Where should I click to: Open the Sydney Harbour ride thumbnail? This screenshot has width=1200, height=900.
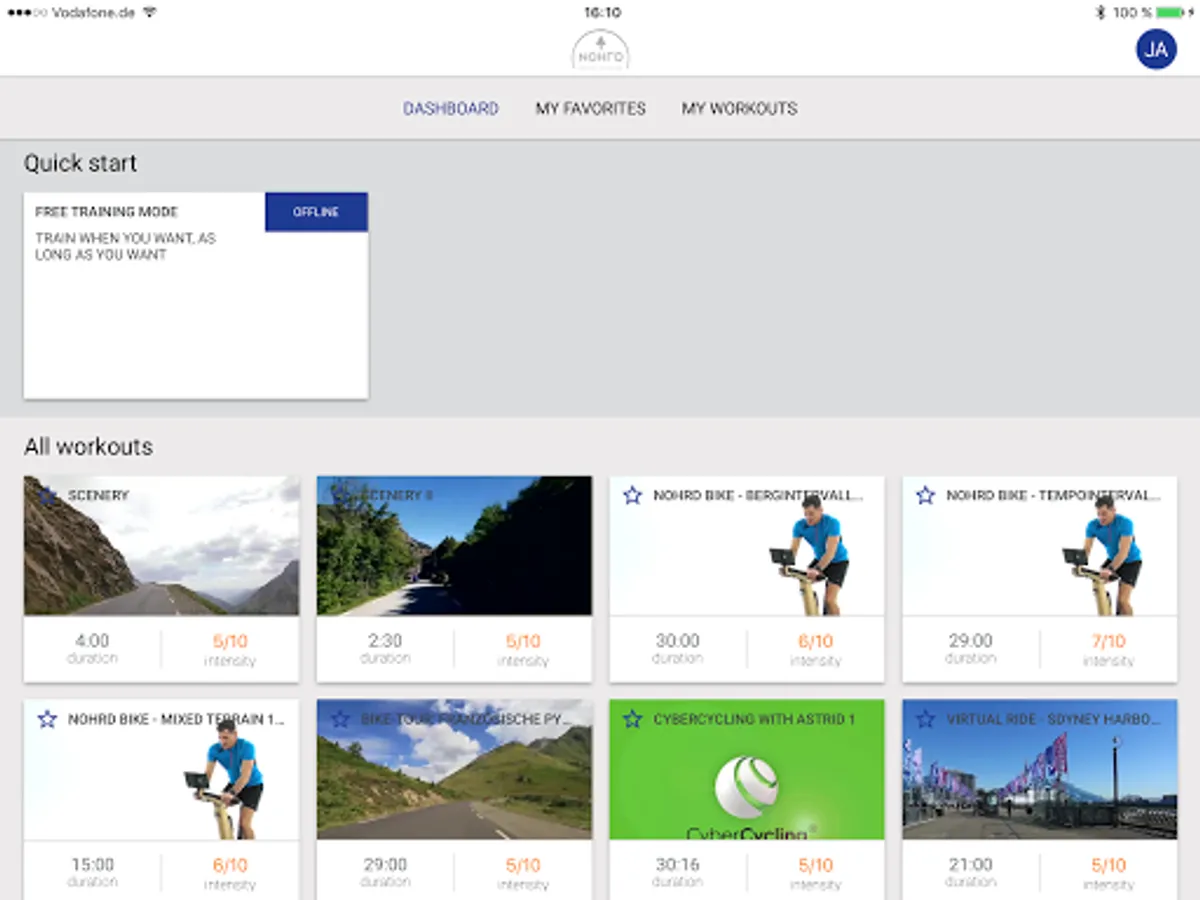[x=1040, y=769]
